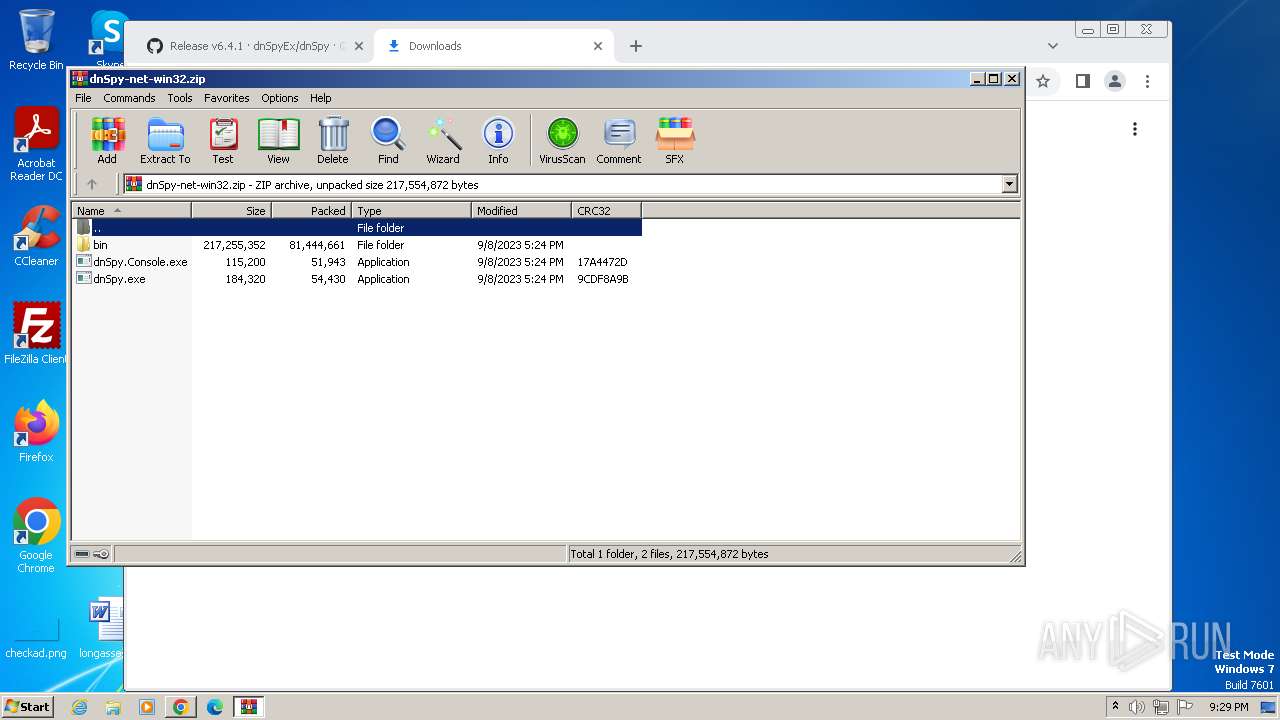Run the Test archive tool

[x=223, y=140]
